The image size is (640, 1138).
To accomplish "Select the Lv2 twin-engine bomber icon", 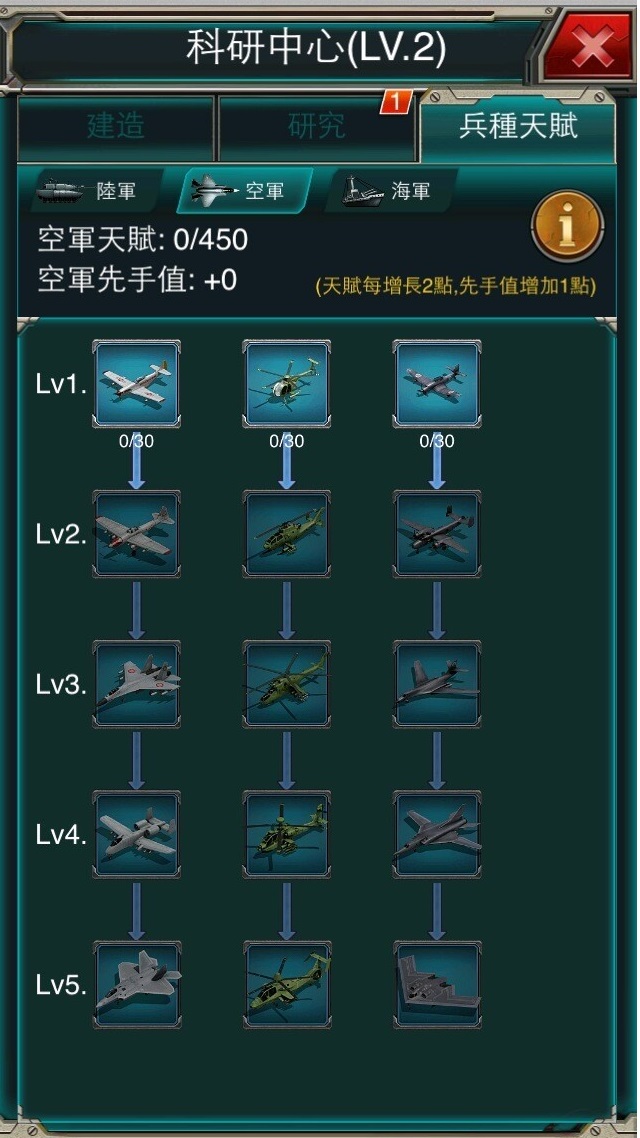I will coord(437,534).
